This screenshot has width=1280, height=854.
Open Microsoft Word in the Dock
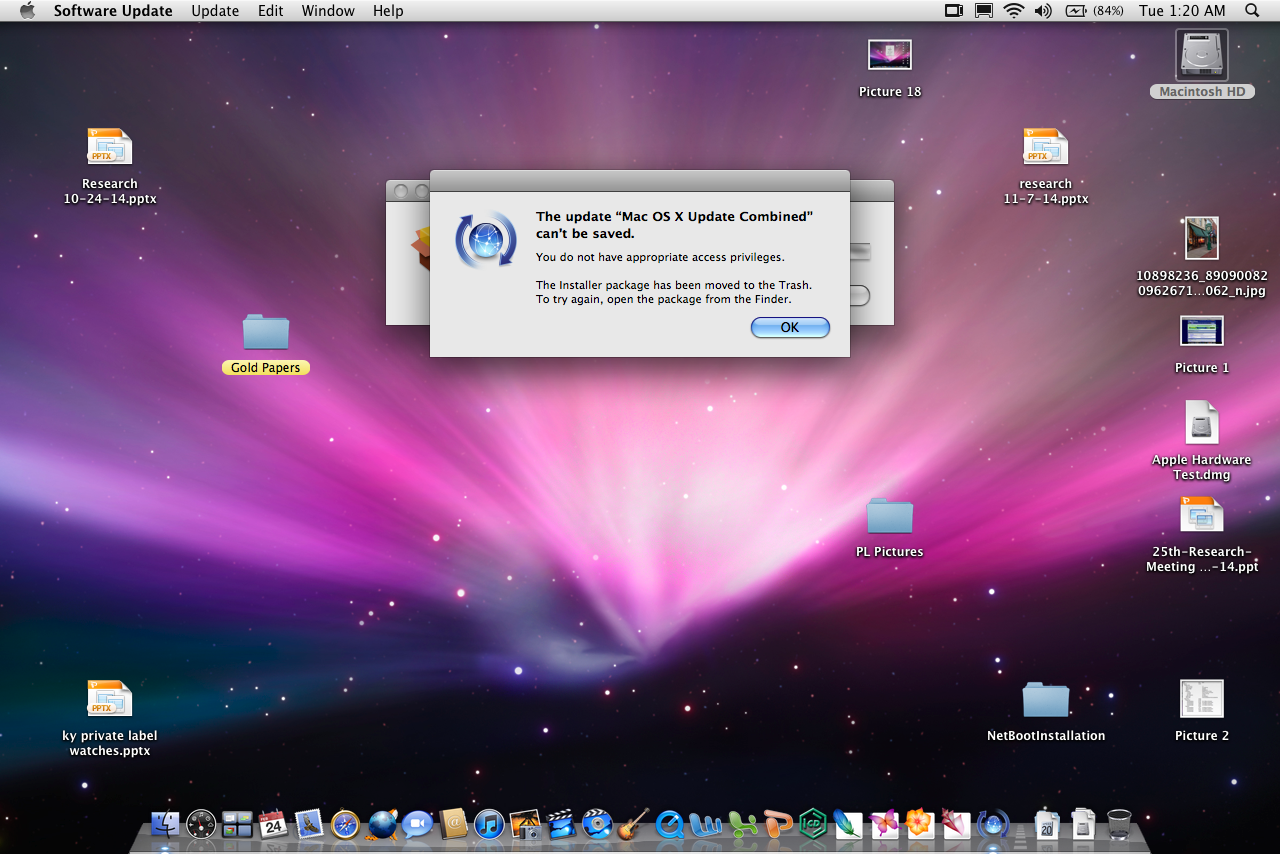[x=706, y=824]
